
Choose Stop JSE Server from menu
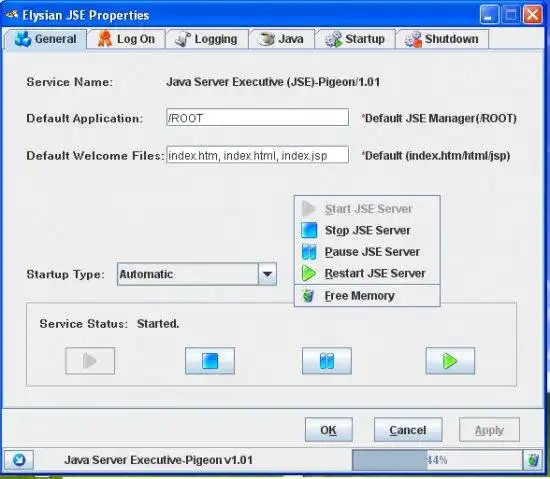(x=367, y=230)
